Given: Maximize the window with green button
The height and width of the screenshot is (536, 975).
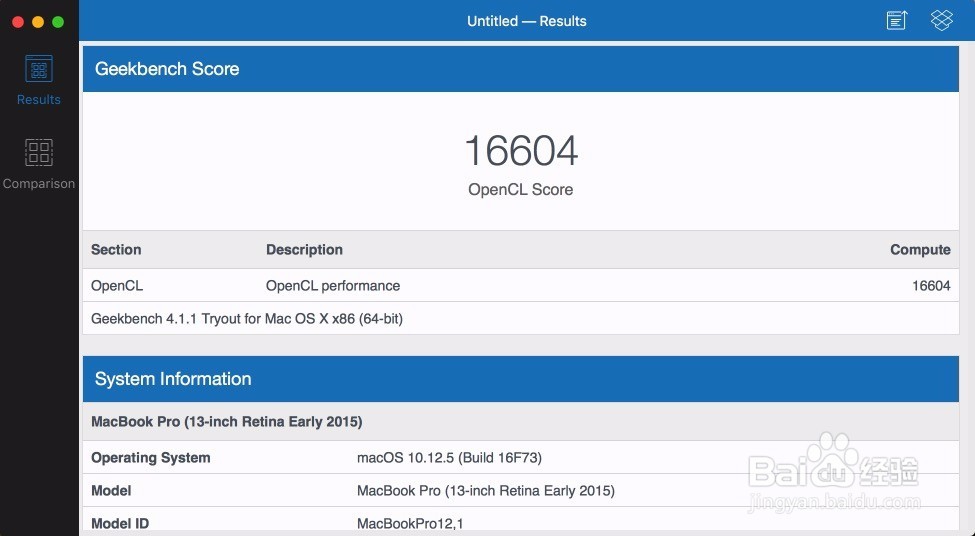Looking at the screenshot, I should [x=58, y=22].
